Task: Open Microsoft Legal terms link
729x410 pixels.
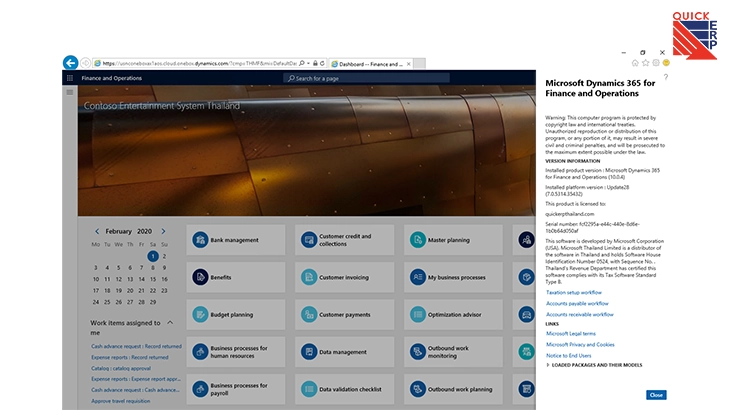Action: coord(570,333)
